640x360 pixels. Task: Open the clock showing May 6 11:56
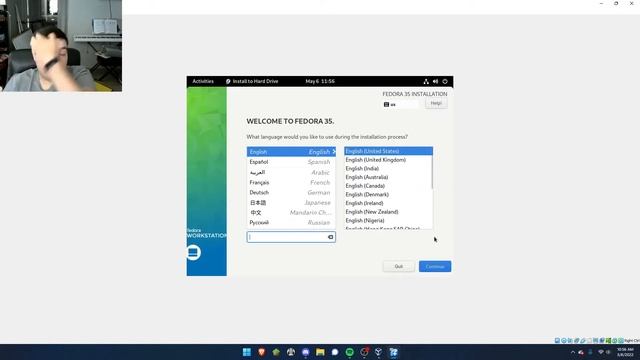(x=320, y=81)
